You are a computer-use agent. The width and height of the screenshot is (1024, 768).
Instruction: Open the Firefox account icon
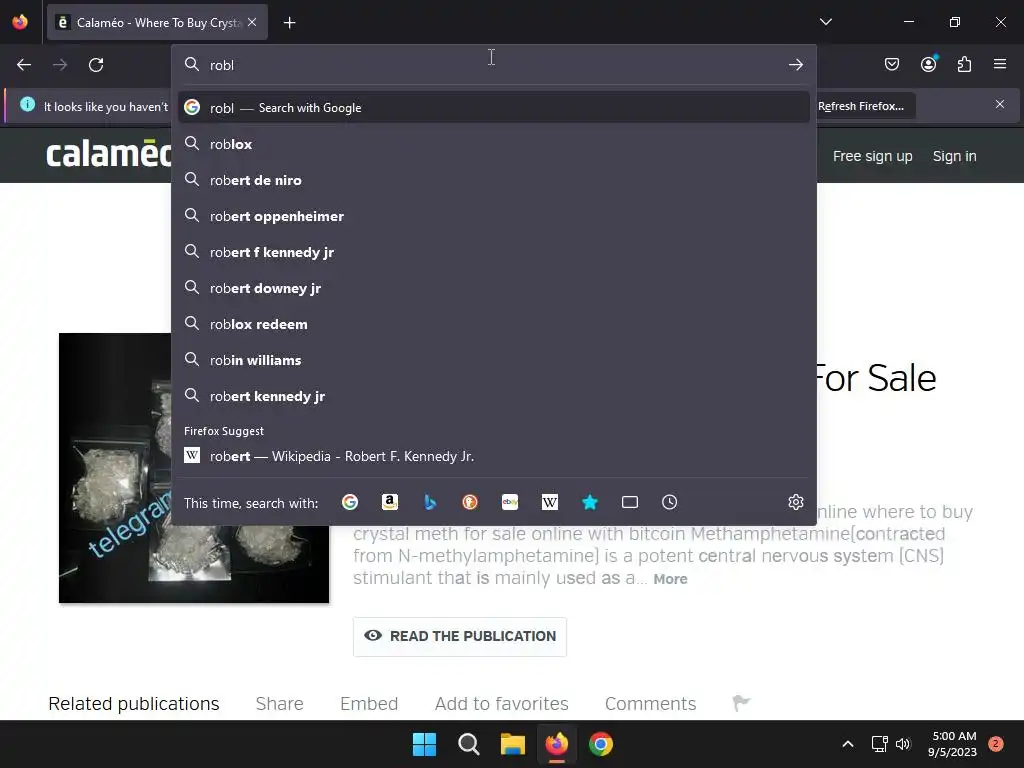[x=928, y=64]
